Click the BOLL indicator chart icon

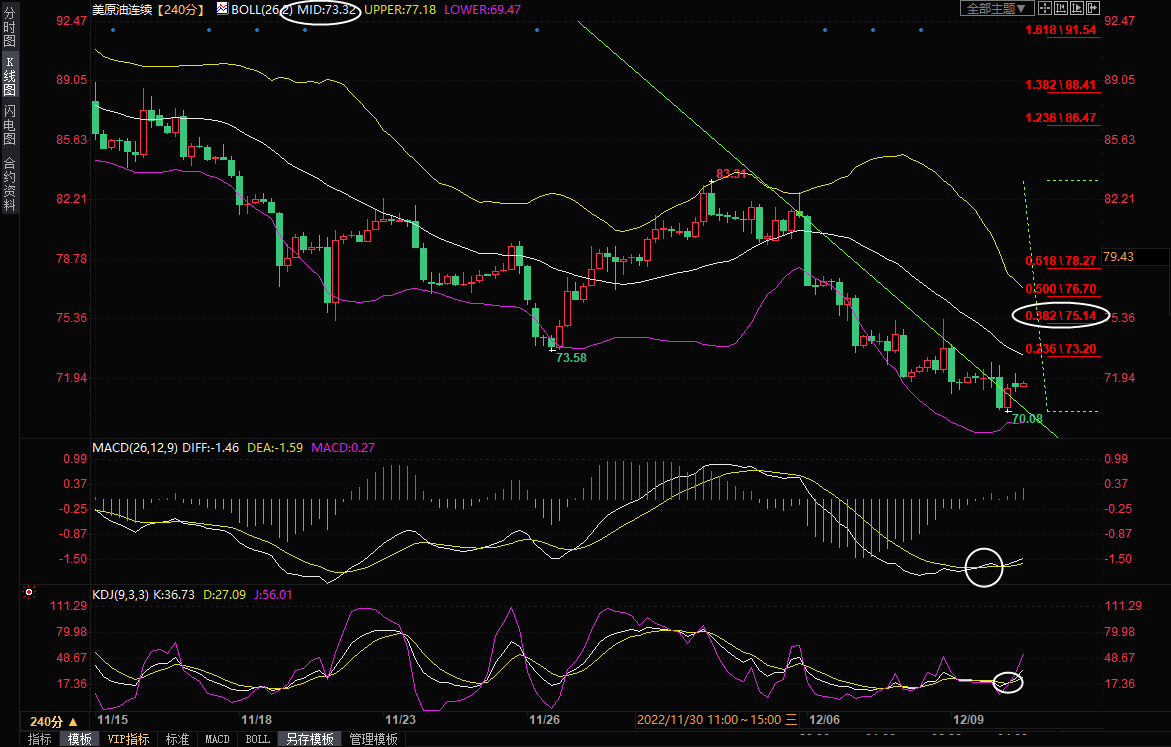221,8
